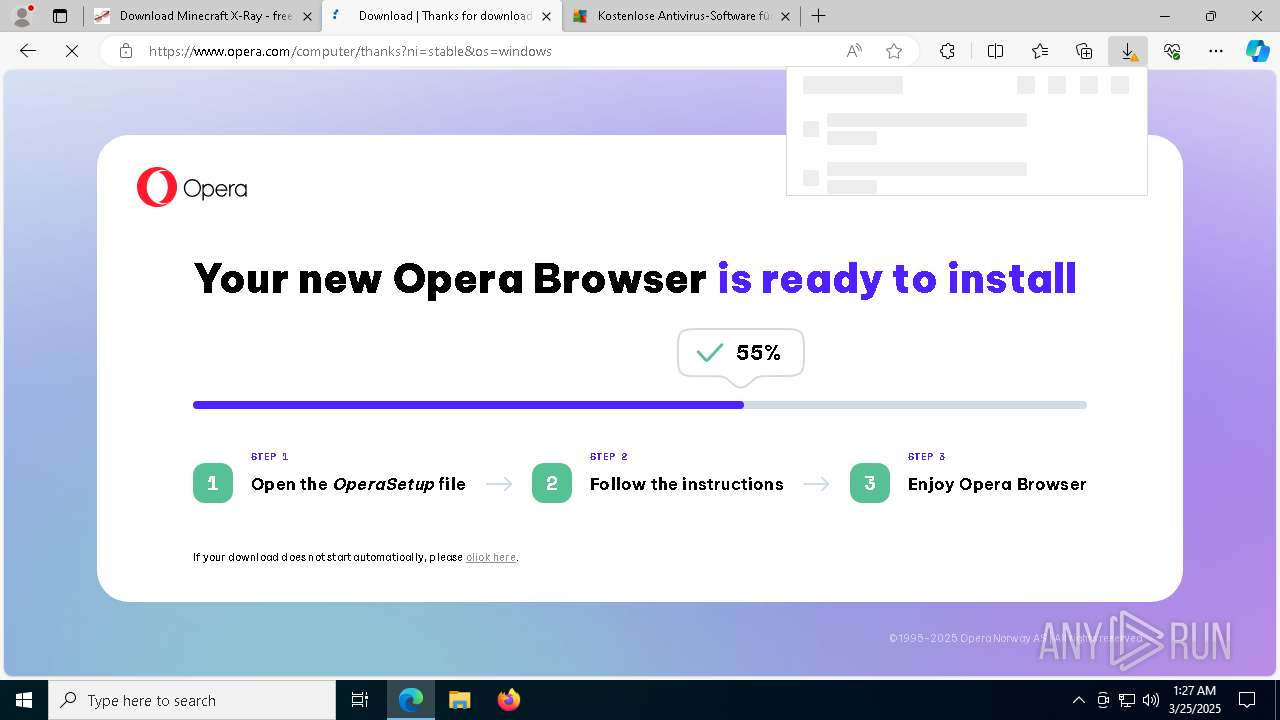Click the Opera logo

coord(192,188)
